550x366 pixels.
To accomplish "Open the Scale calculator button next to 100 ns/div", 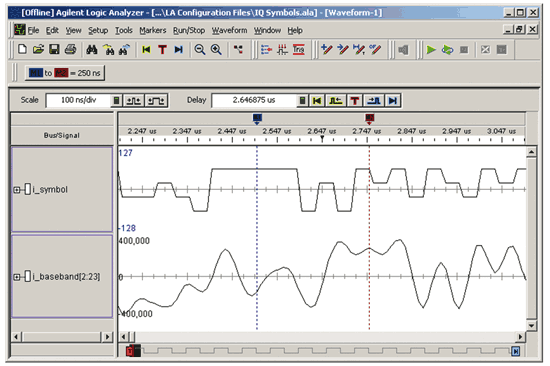I will pos(116,101).
